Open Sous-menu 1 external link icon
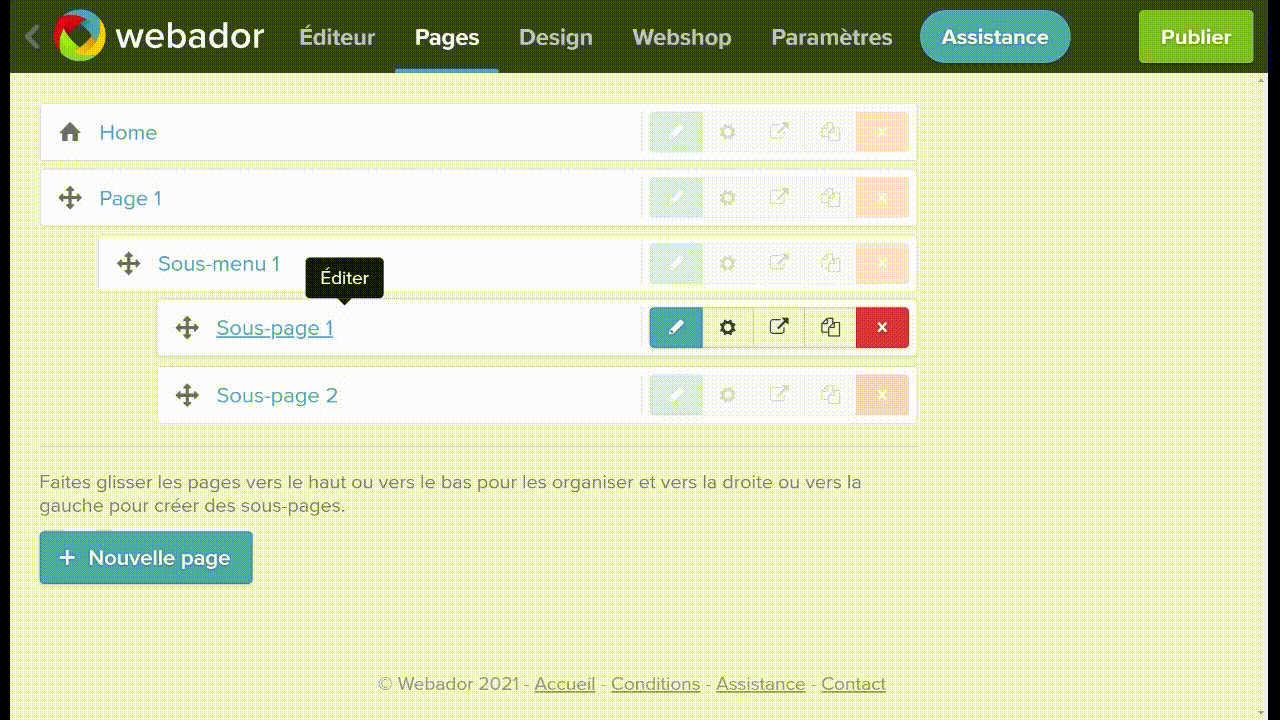Image resolution: width=1280 pixels, height=720 pixels. click(779, 264)
